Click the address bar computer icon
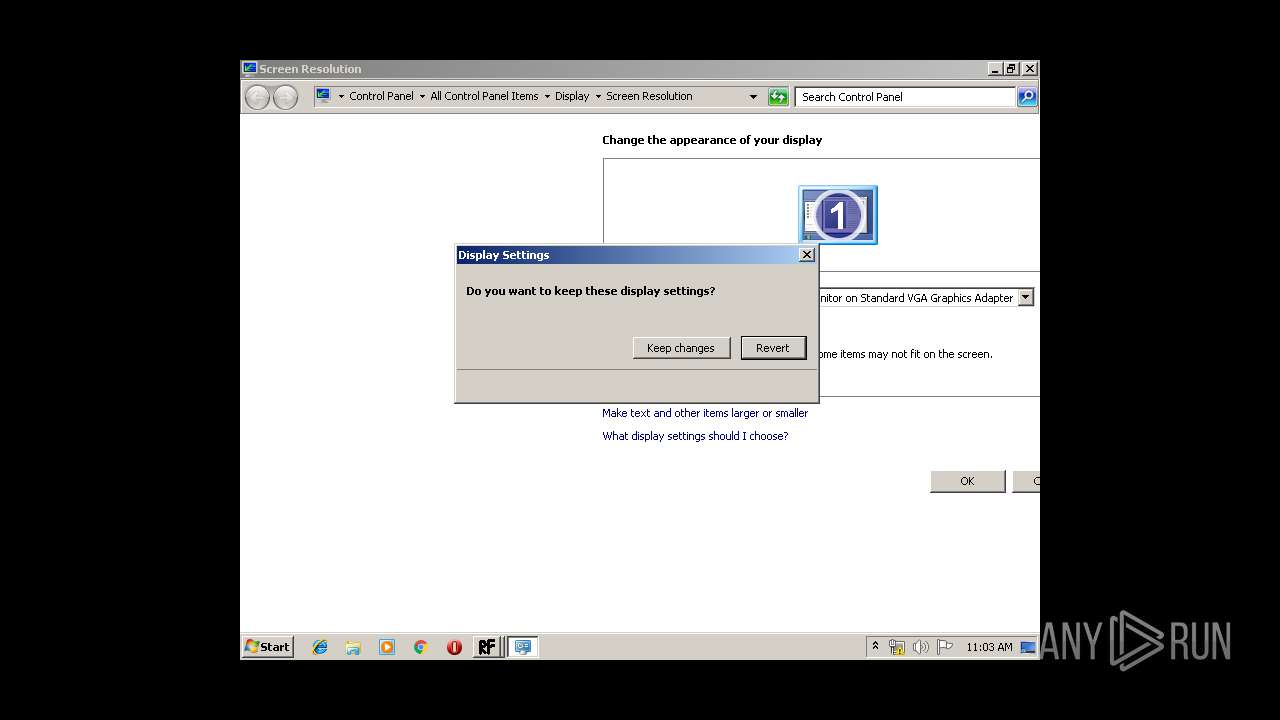 tap(323, 96)
